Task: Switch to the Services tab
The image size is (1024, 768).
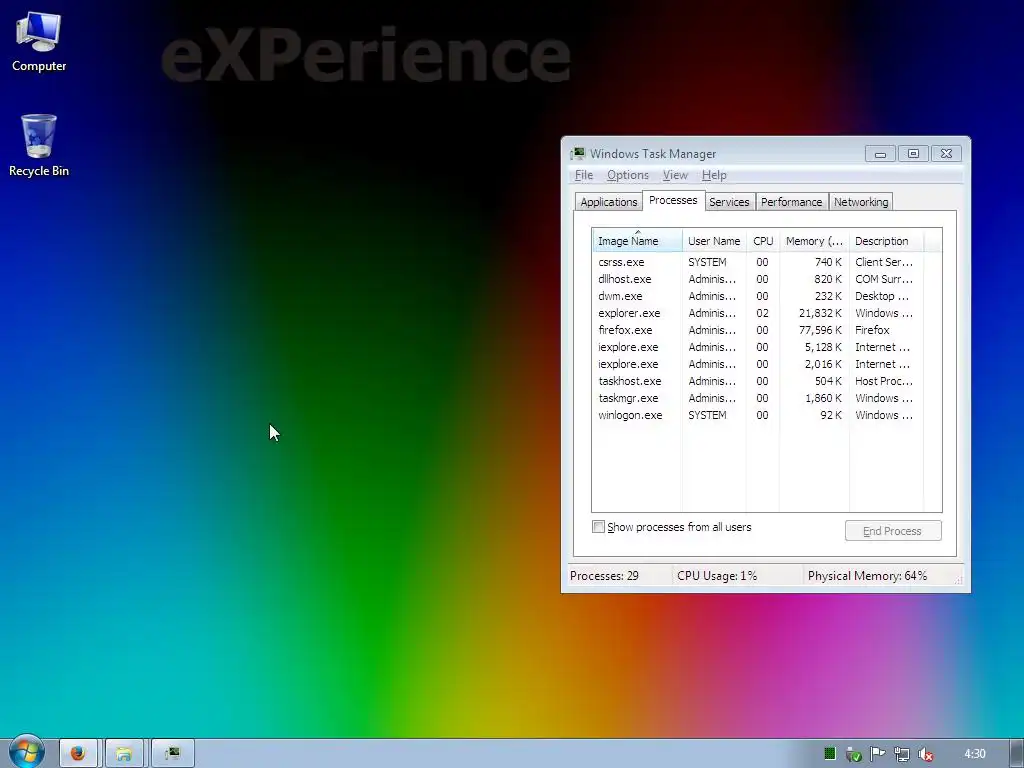Action: pyautogui.click(x=729, y=202)
